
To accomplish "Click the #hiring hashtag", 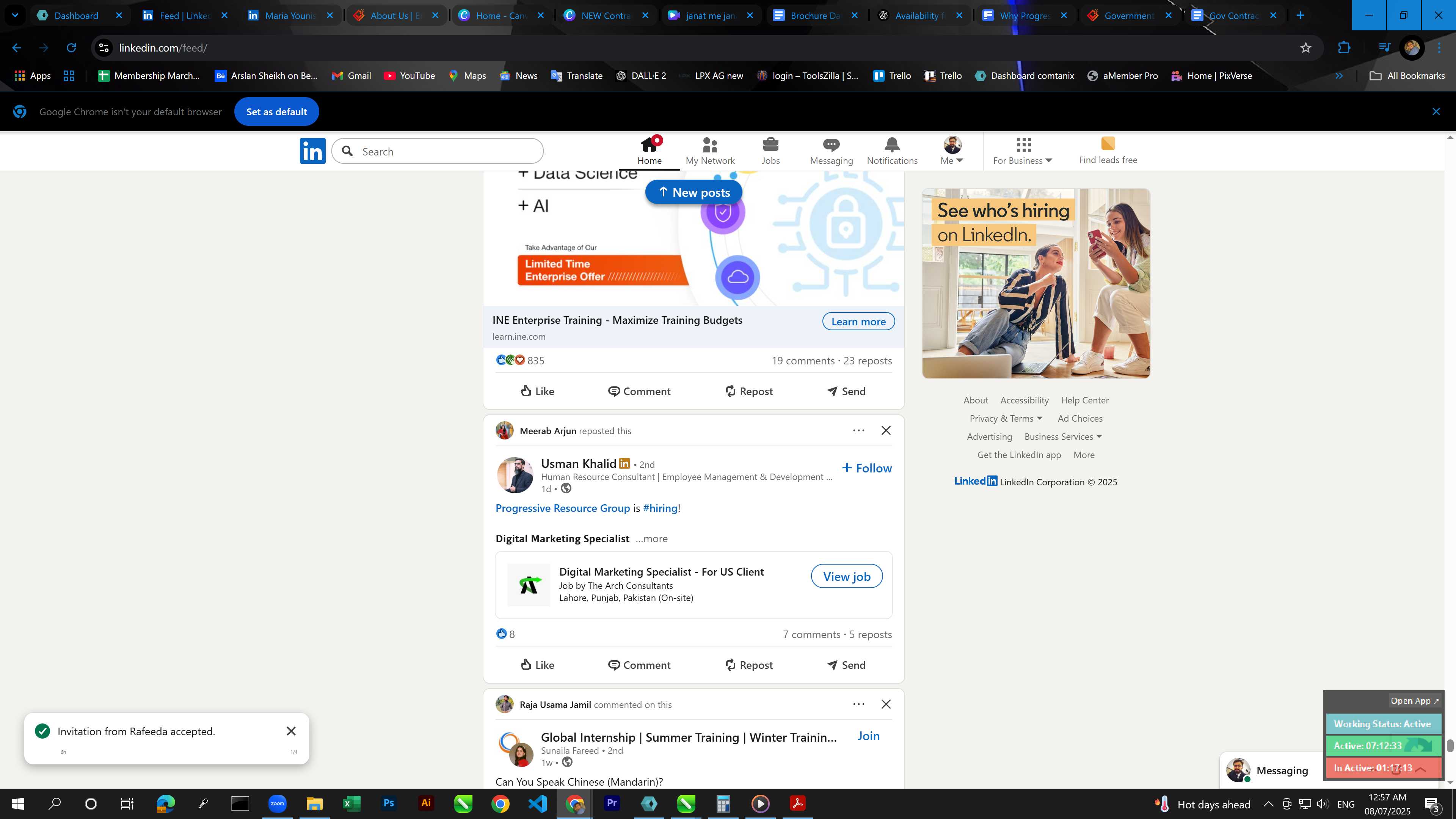I will 660,508.
